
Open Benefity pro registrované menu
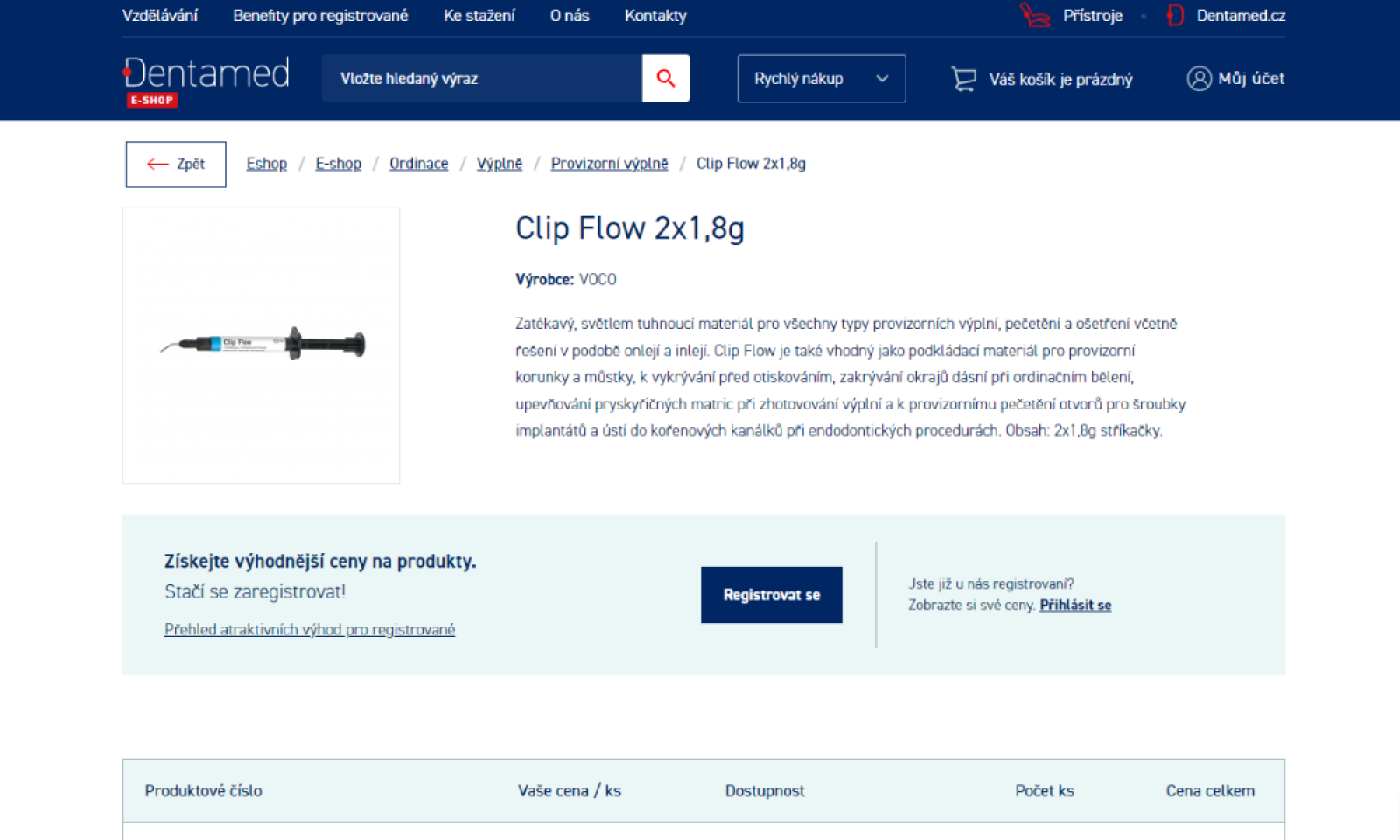coord(320,16)
